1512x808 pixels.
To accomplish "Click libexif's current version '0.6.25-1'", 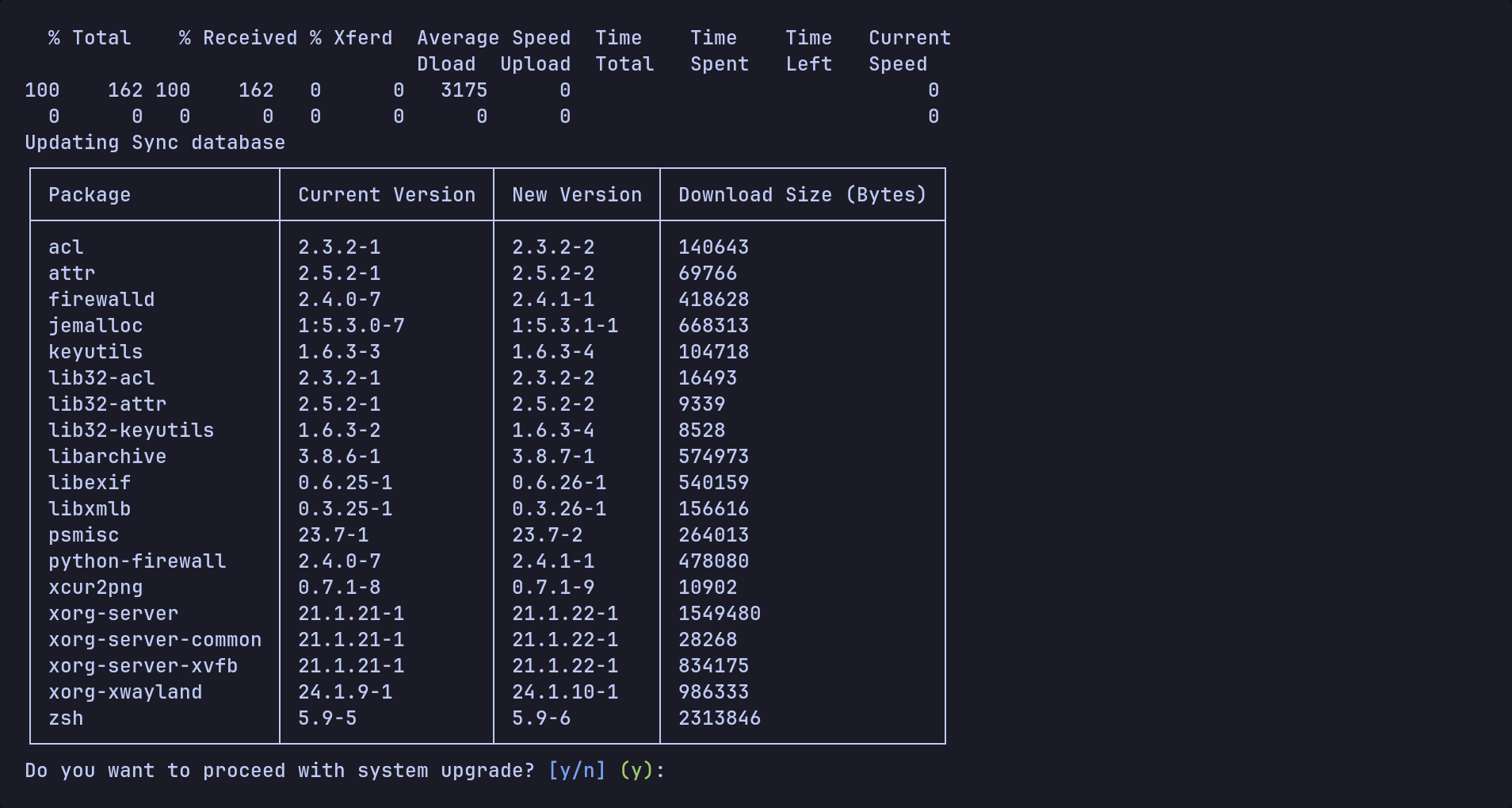I will pos(346,483).
